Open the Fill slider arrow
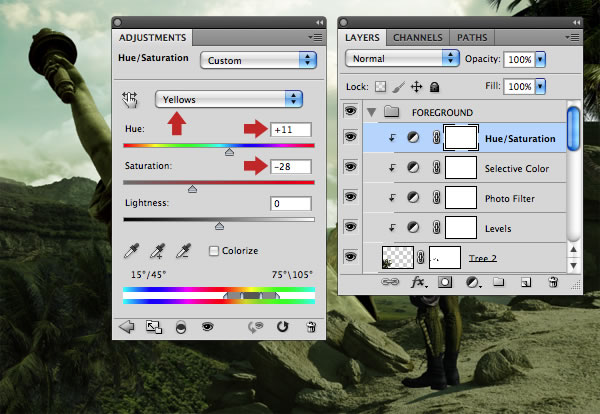The image size is (600, 414). (x=540, y=86)
